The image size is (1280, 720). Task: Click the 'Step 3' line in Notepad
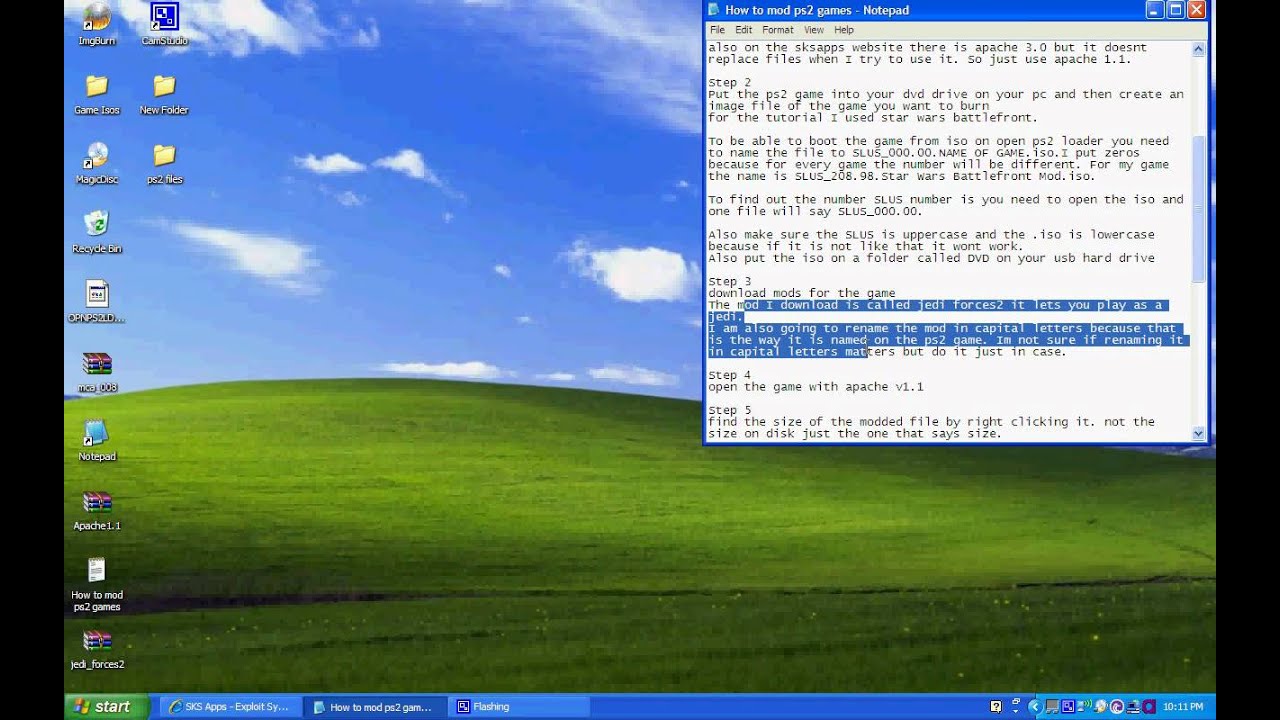click(729, 282)
